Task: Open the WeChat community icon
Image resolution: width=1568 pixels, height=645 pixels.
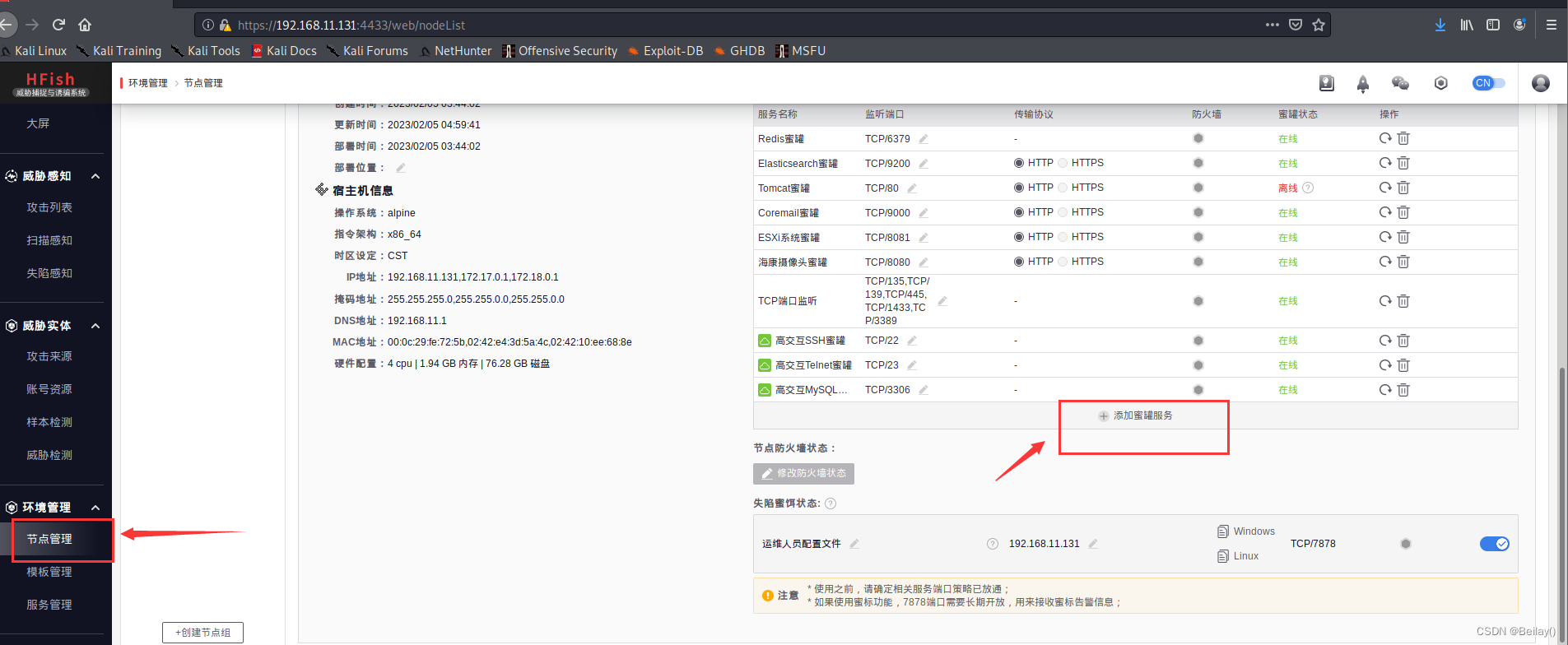Action: pos(1400,83)
